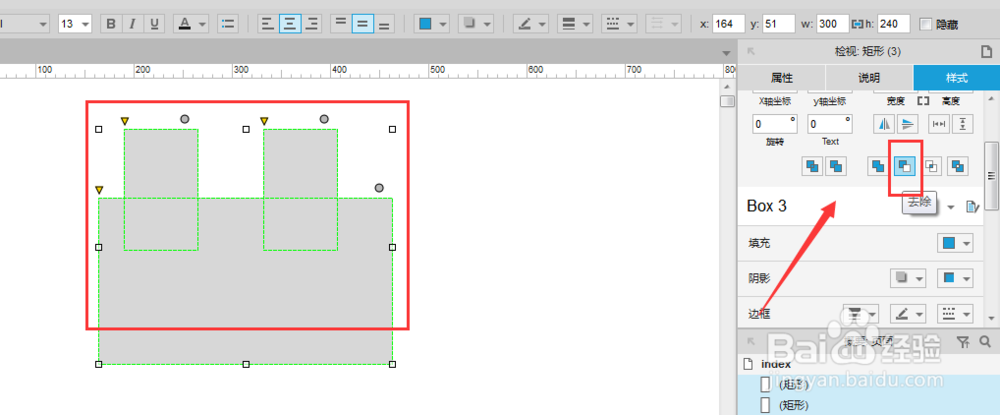Search in the outline panel
The image size is (1000, 415).
tap(985, 342)
